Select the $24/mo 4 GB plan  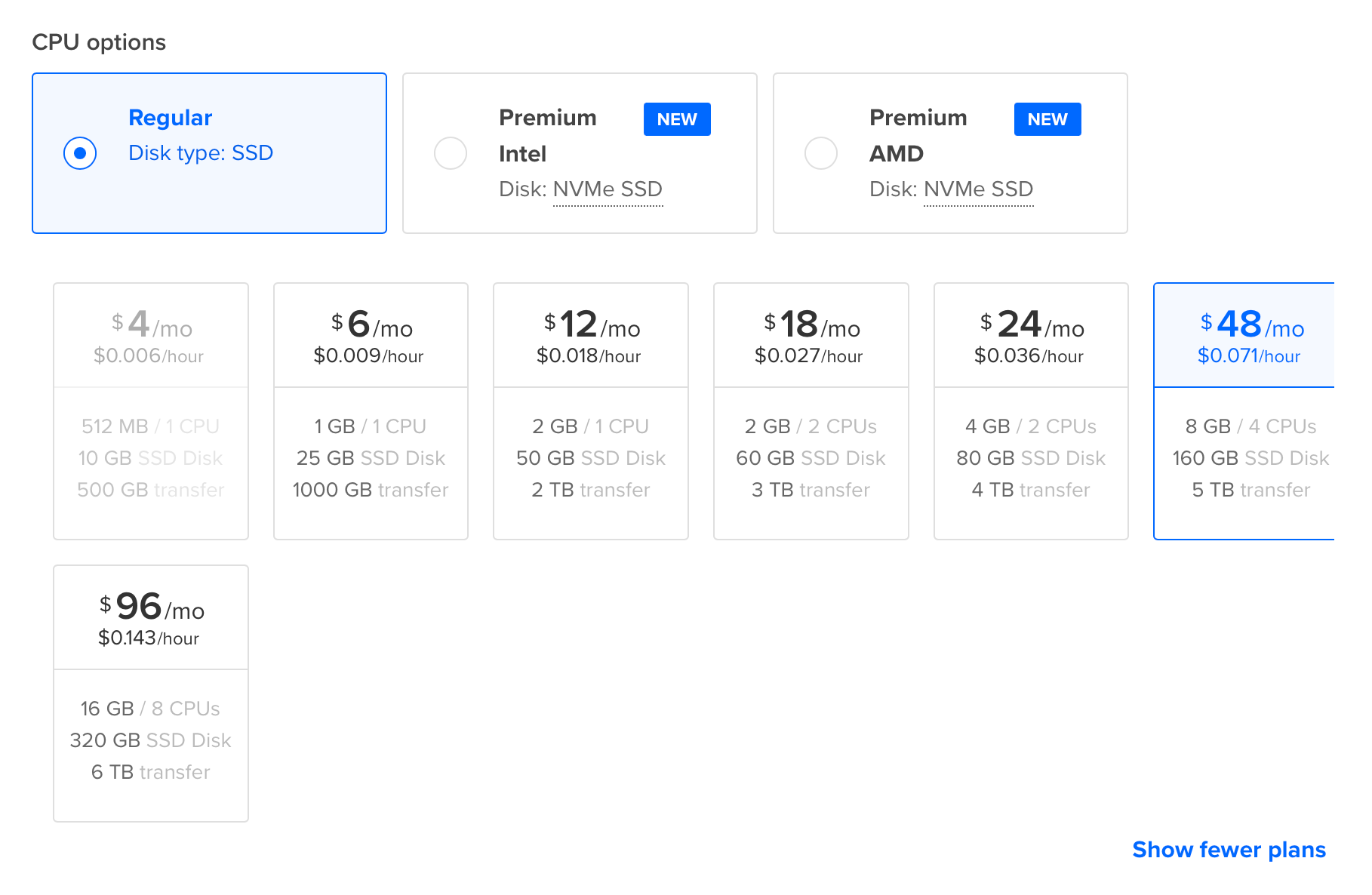tap(1031, 411)
